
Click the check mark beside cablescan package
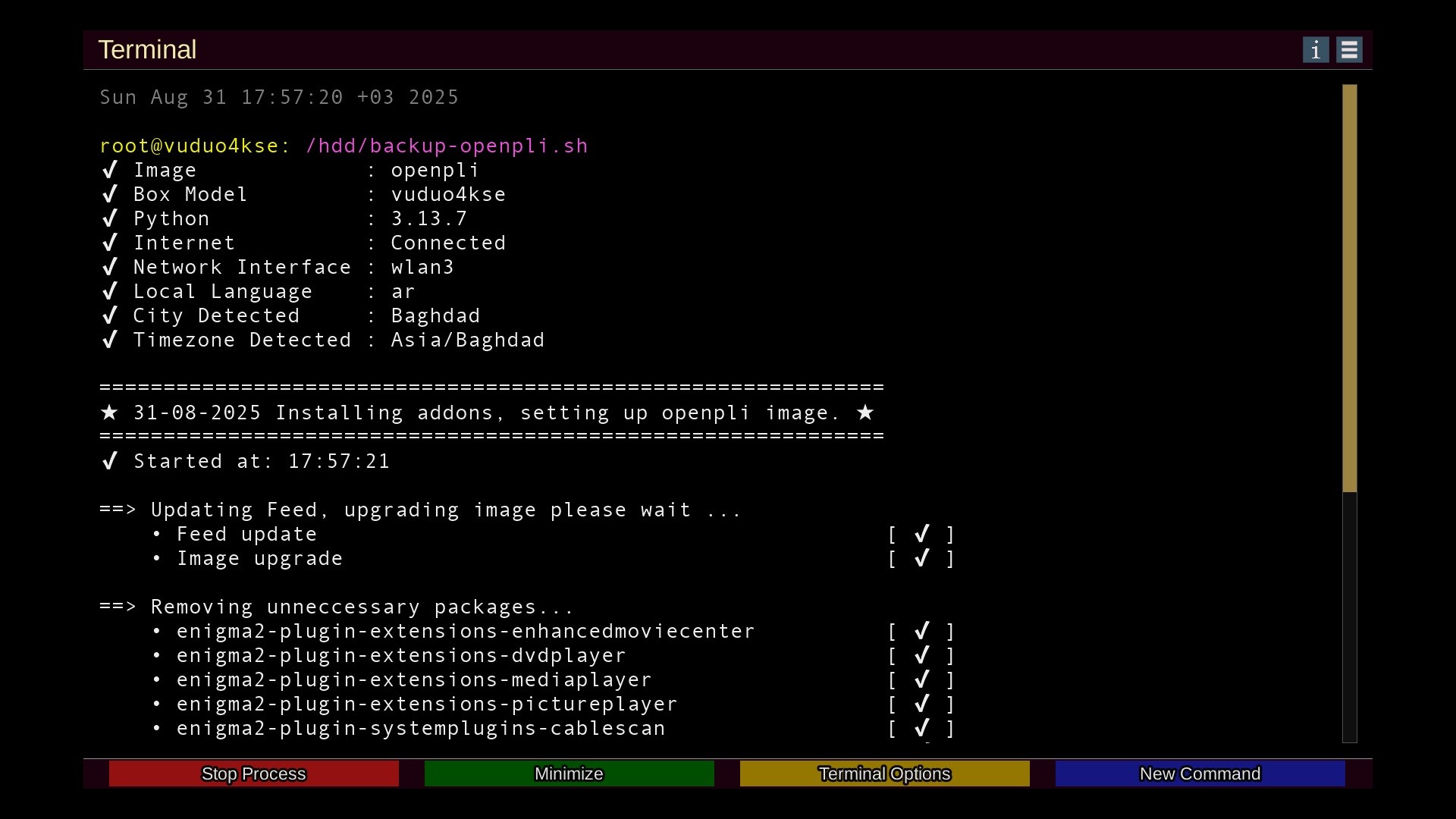[922, 729]
